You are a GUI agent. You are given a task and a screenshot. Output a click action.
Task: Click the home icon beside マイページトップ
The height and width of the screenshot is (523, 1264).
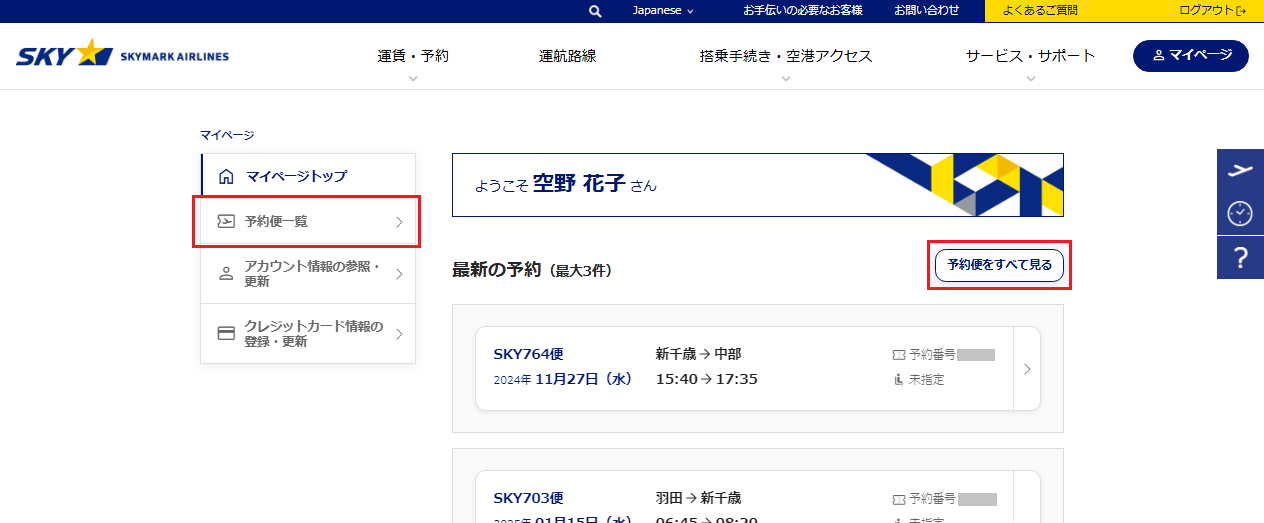click(226, 177)
